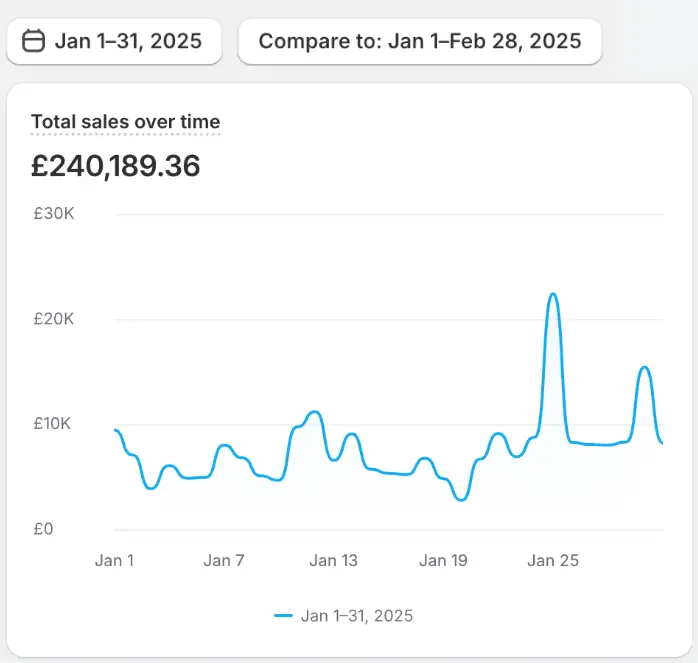Open the Compare to date range selector
Image resolution: width=698 pixels, height=663 pixels.
(419, 41)
